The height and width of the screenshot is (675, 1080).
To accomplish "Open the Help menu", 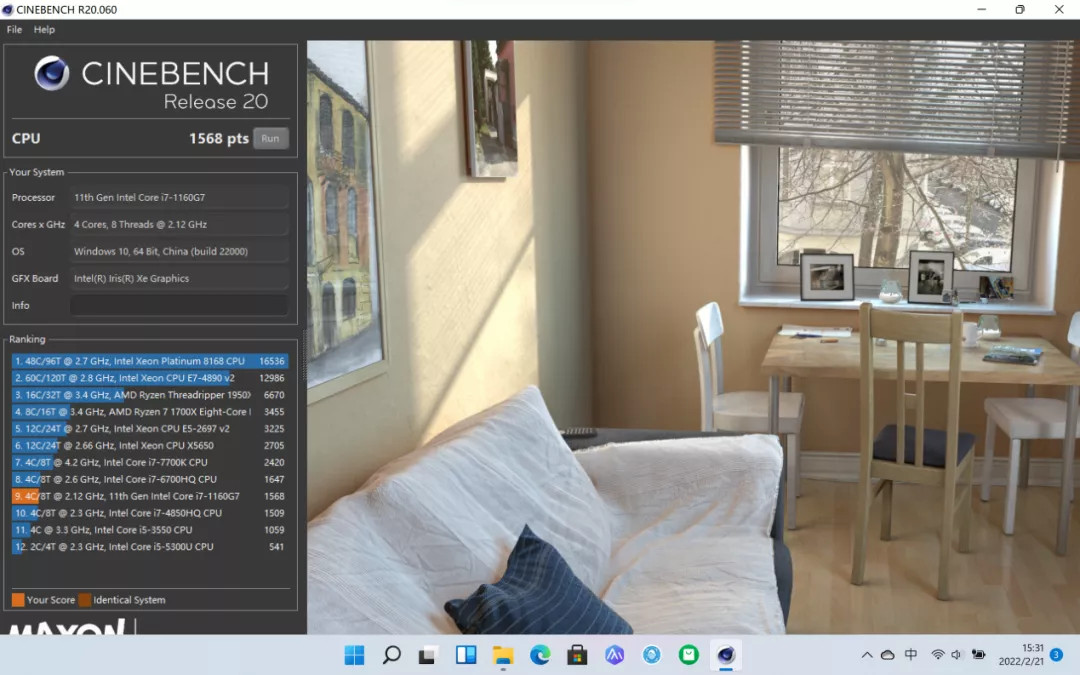I will [44, 30].
